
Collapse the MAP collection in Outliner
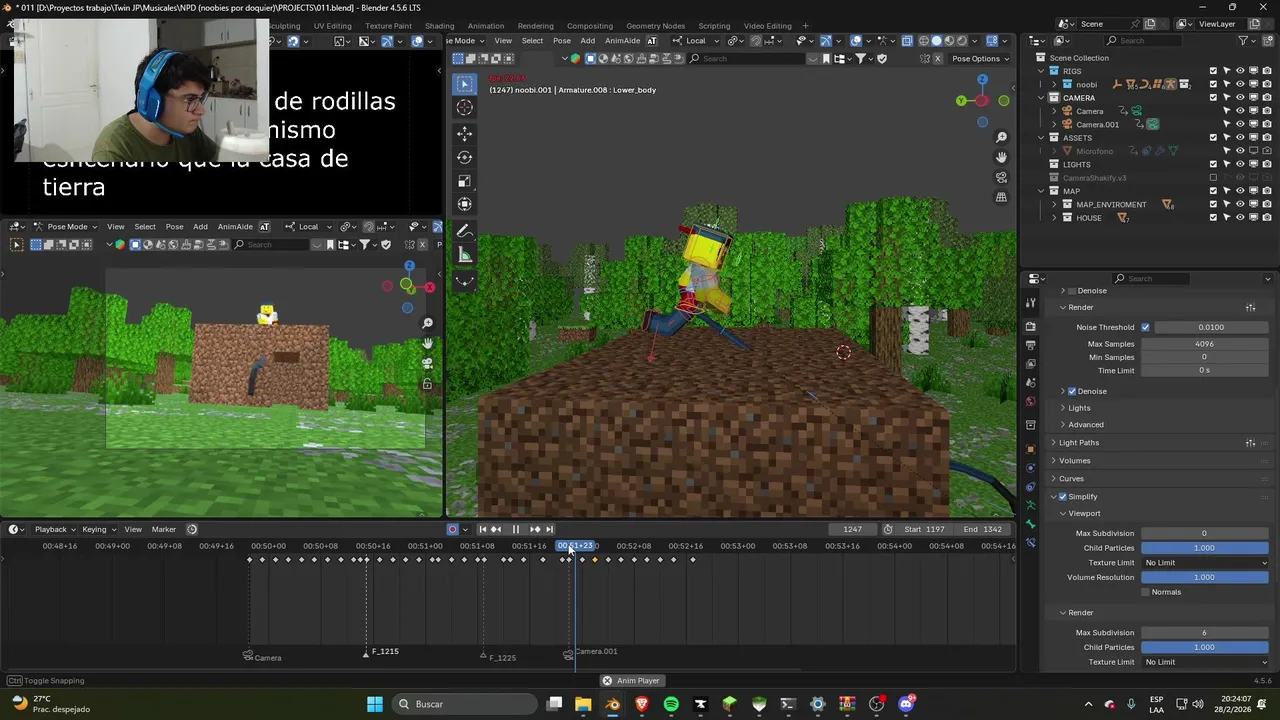point(1041,191)
